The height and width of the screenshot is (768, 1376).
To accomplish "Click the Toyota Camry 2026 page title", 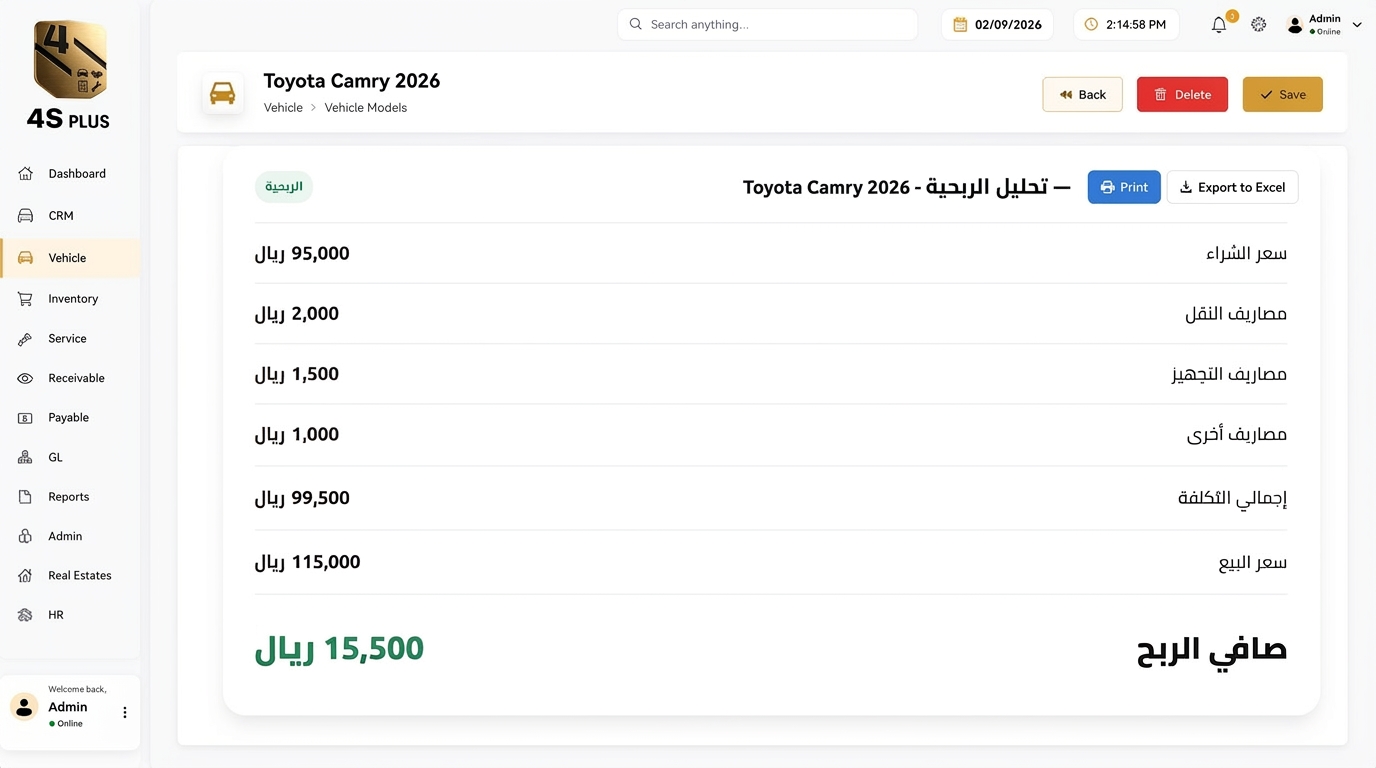I will click(x=352, y=81).
